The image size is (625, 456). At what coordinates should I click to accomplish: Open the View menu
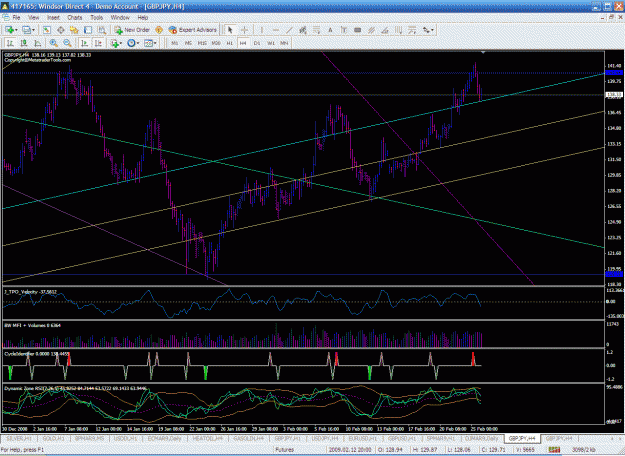34,18
